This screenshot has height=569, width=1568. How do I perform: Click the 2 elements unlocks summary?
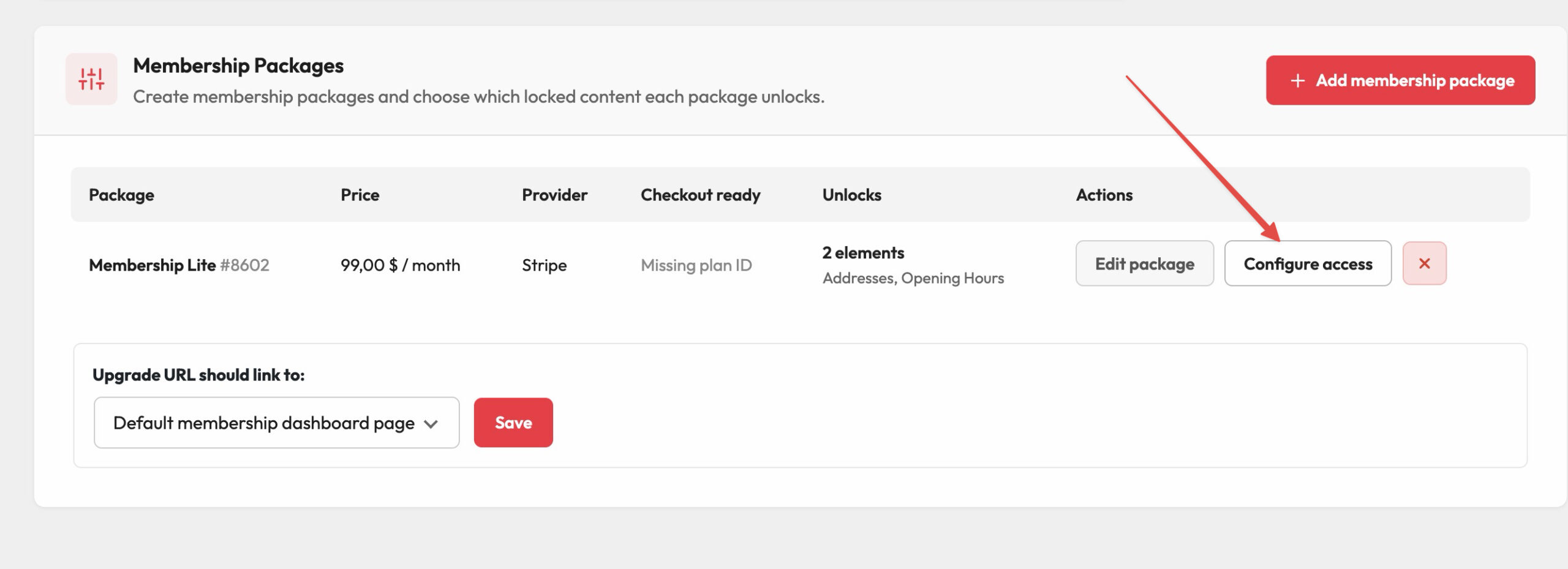point(863,252)
